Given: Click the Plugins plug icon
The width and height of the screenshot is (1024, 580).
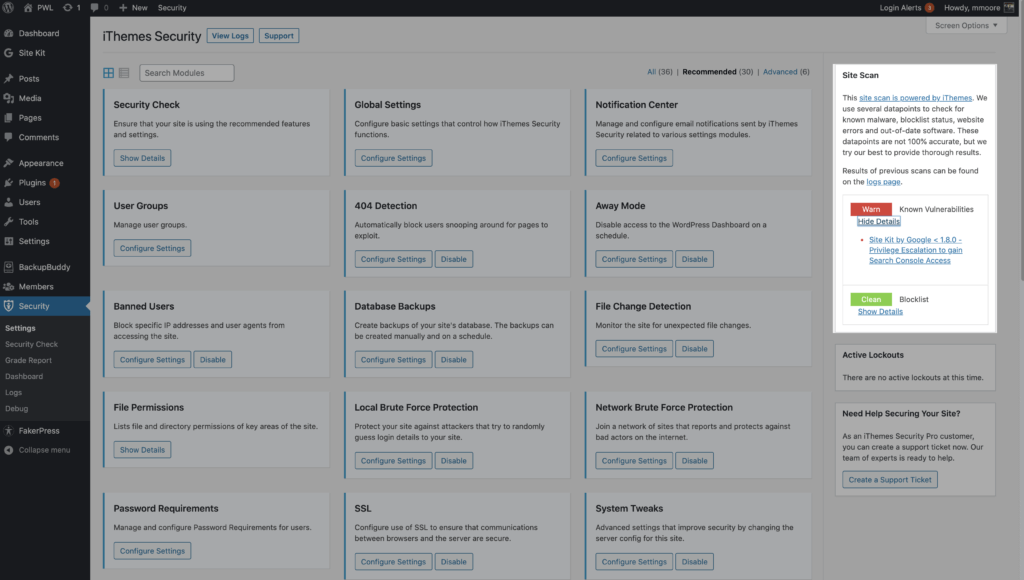Looking at the screenshot, I should pyautogui.click(x=8, y=182).
